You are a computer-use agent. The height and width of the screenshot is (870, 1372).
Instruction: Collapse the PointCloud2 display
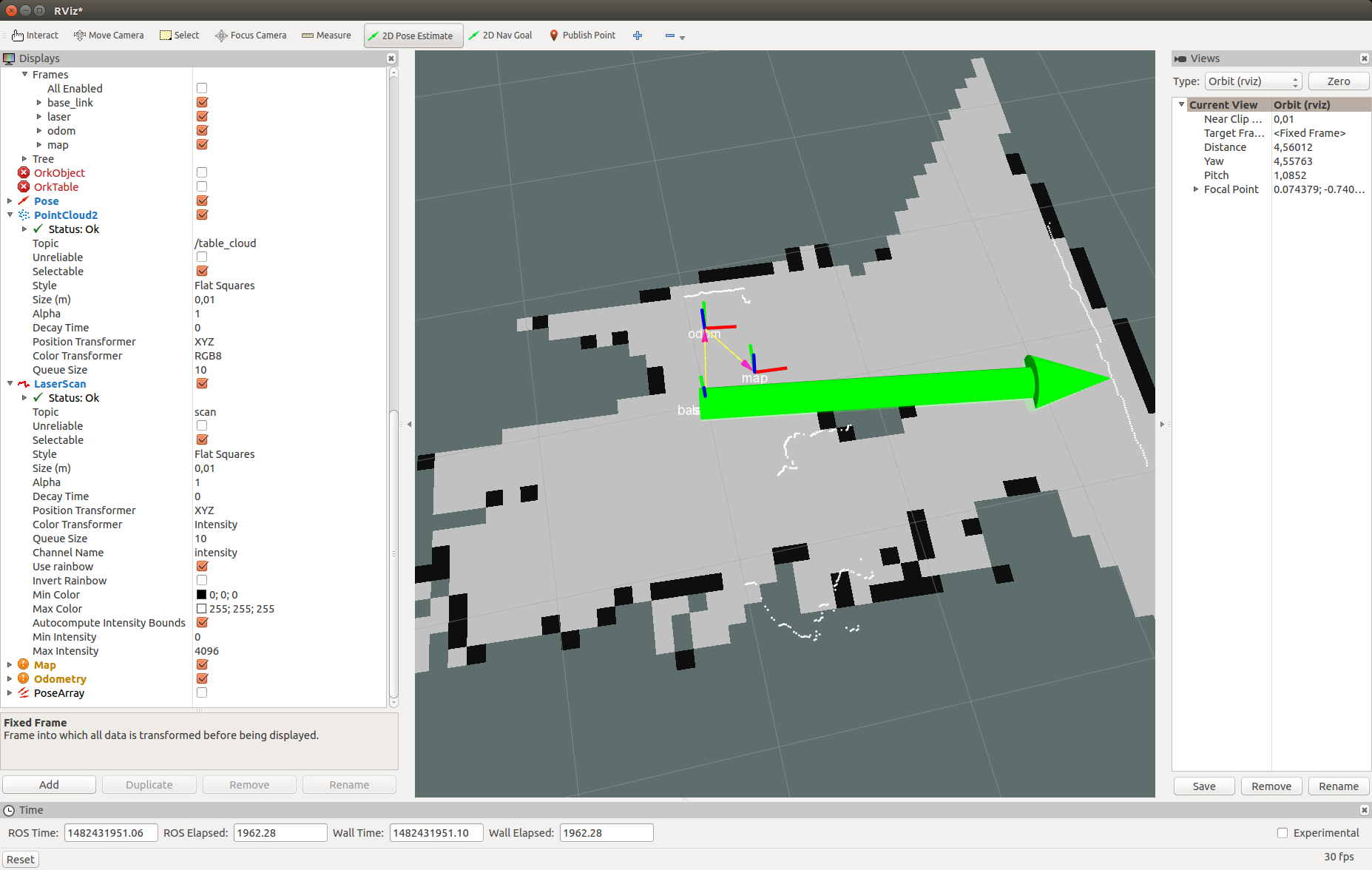tap(10, 215)
